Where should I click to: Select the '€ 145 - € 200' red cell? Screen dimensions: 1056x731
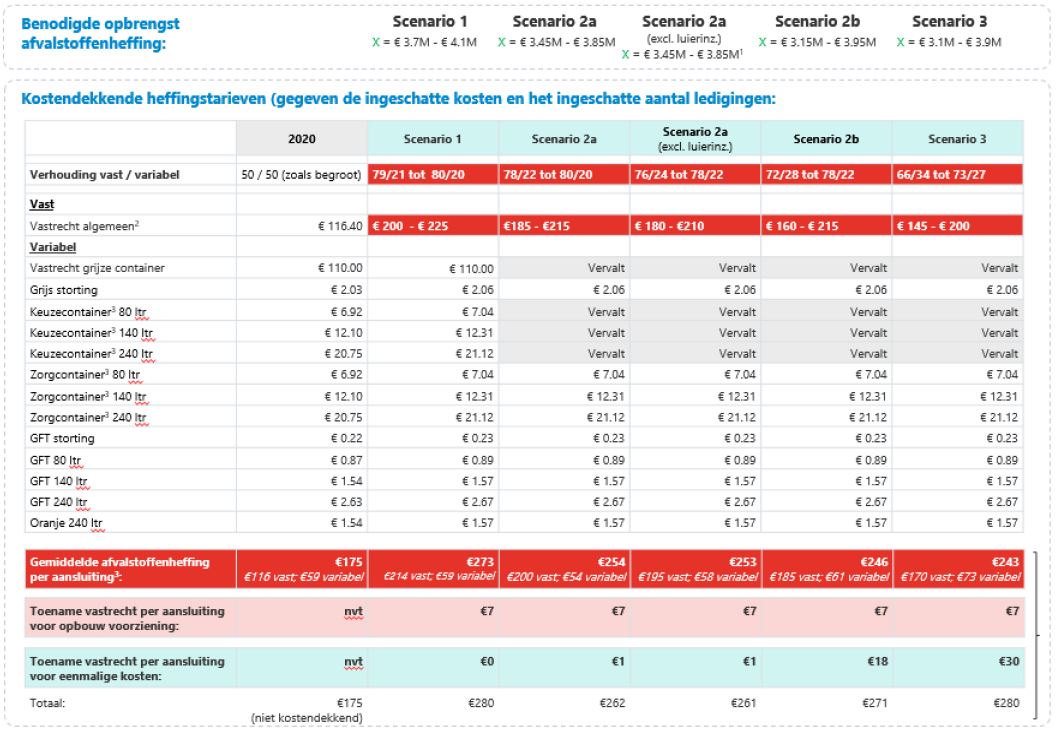[x=956, y=226]
